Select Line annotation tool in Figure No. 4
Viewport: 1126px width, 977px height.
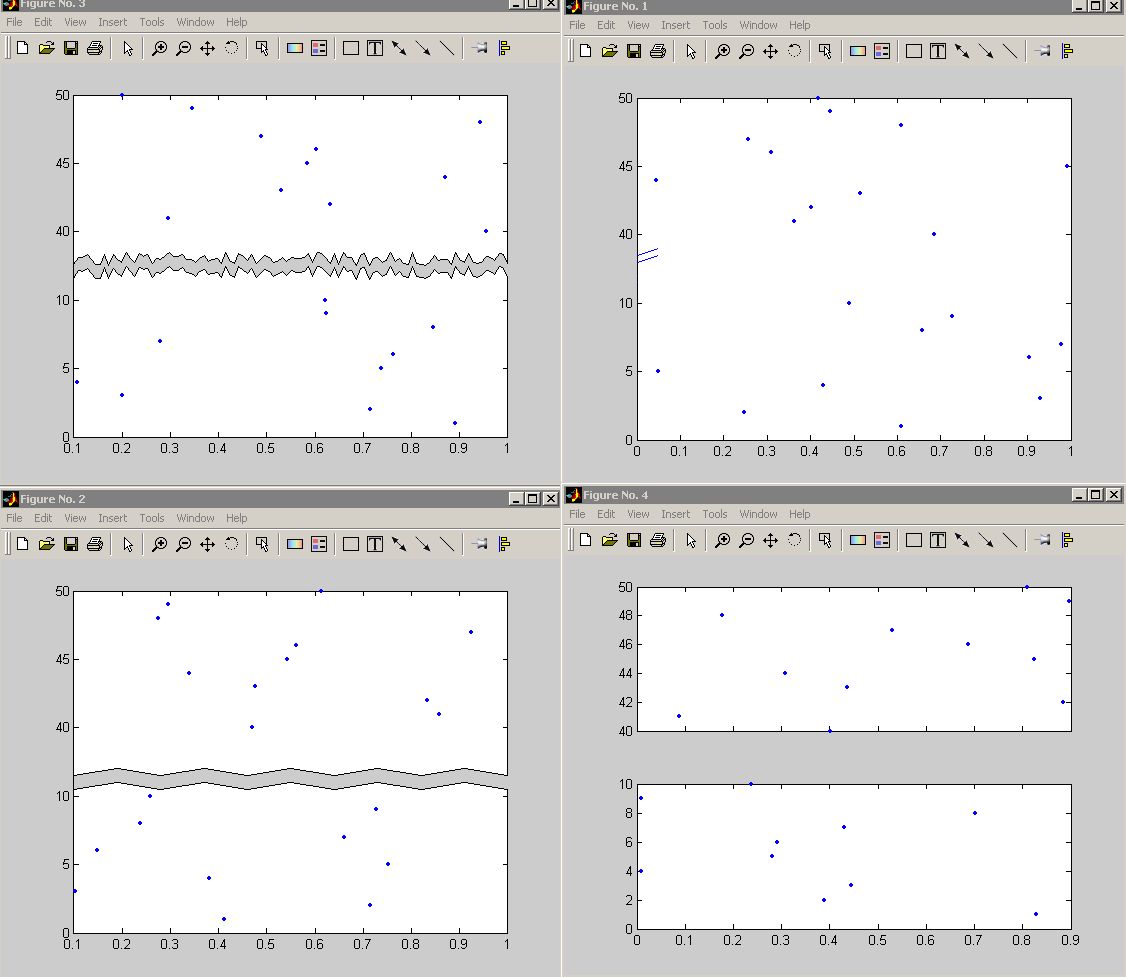[1010, 540]
